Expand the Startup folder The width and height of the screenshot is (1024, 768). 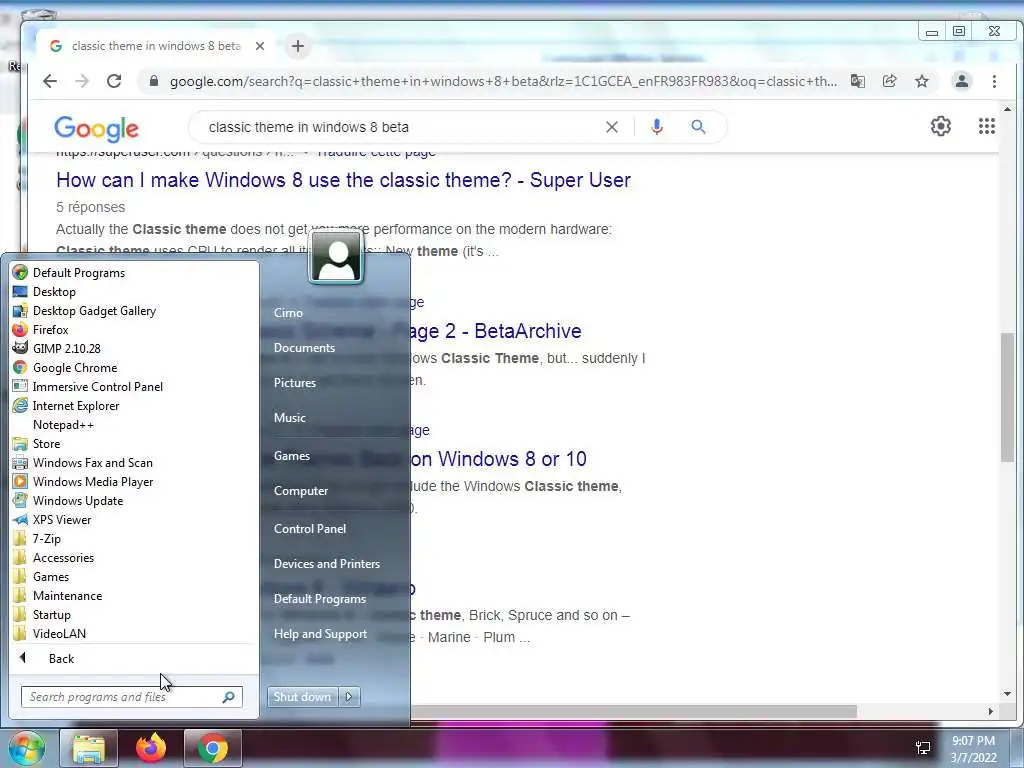tap(52, 614)
